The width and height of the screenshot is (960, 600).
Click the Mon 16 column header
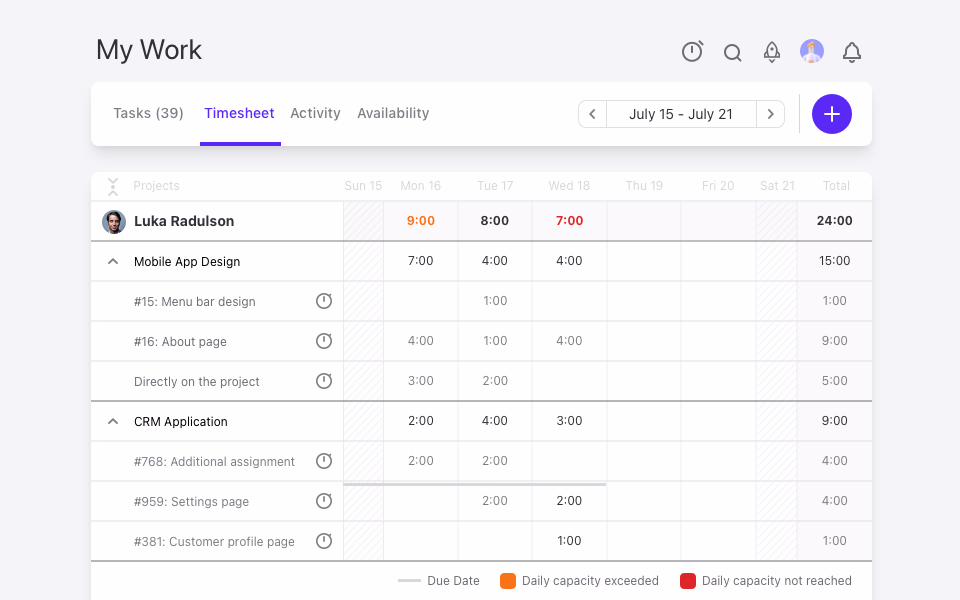[421, 186]
